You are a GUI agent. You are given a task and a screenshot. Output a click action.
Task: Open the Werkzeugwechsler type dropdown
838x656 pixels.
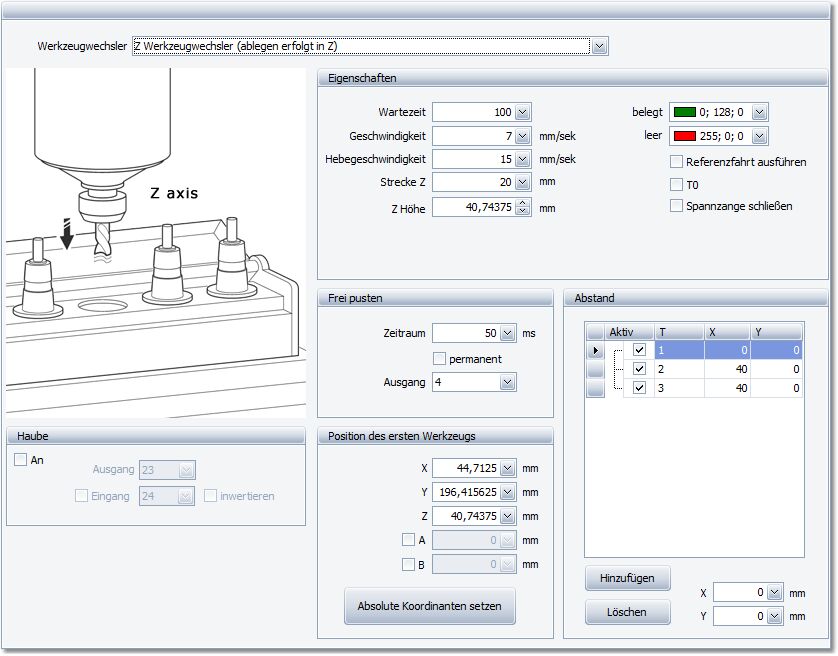598,46
